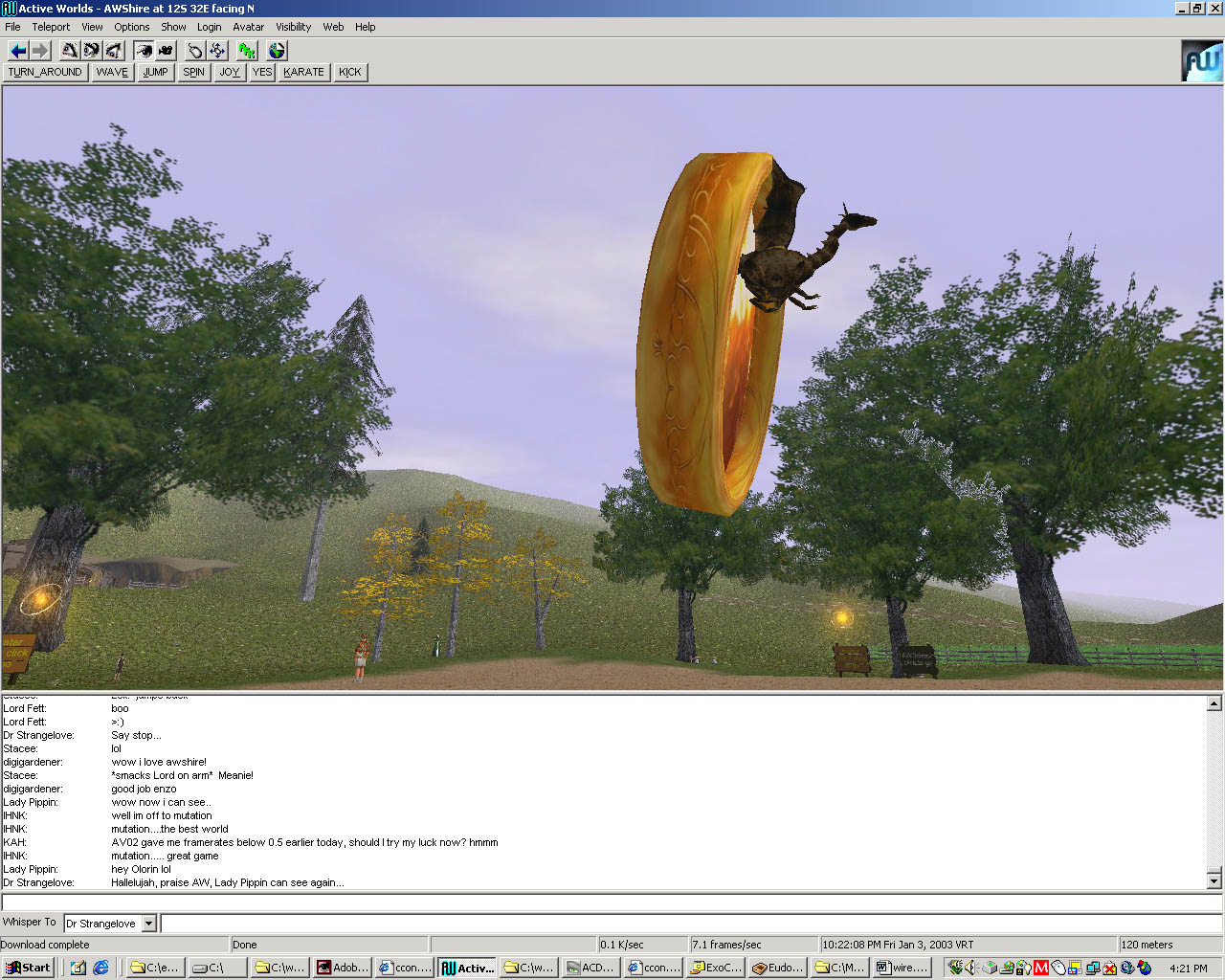Click the globe web icon
The width and height of the screenshot is (1225, 980).
click(277, 51)
